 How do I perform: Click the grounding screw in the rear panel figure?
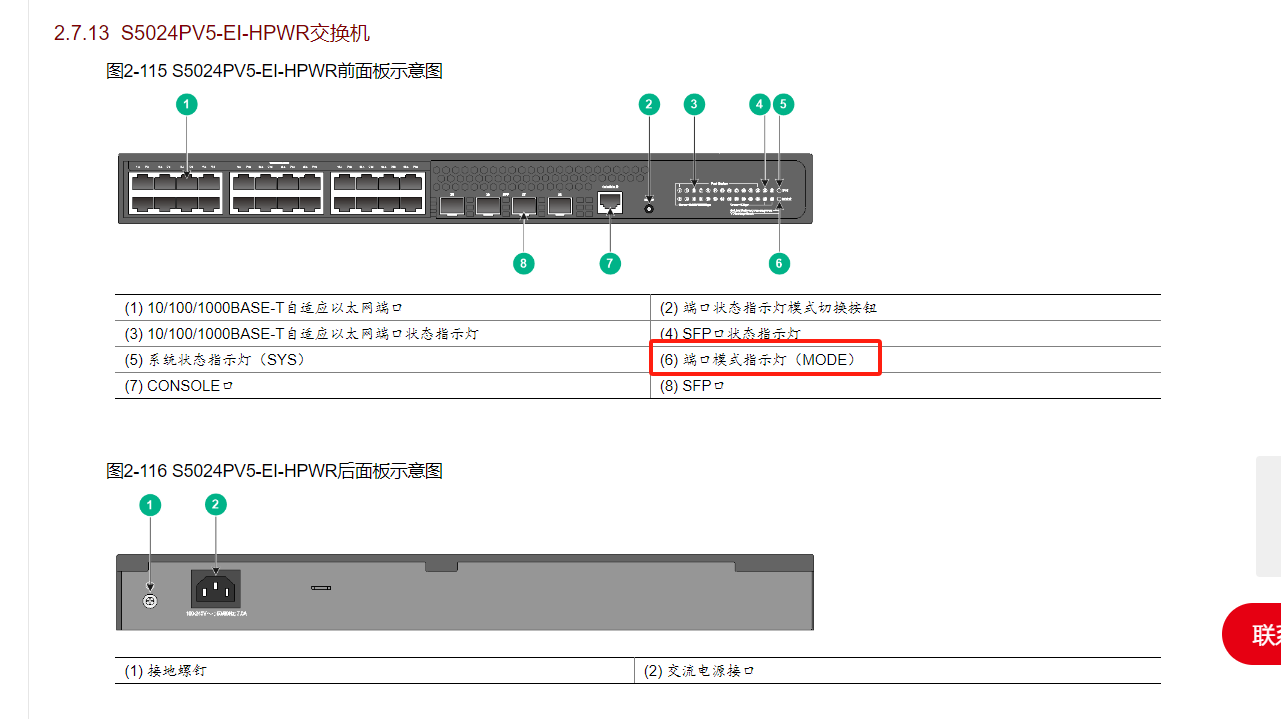(150, 603)
